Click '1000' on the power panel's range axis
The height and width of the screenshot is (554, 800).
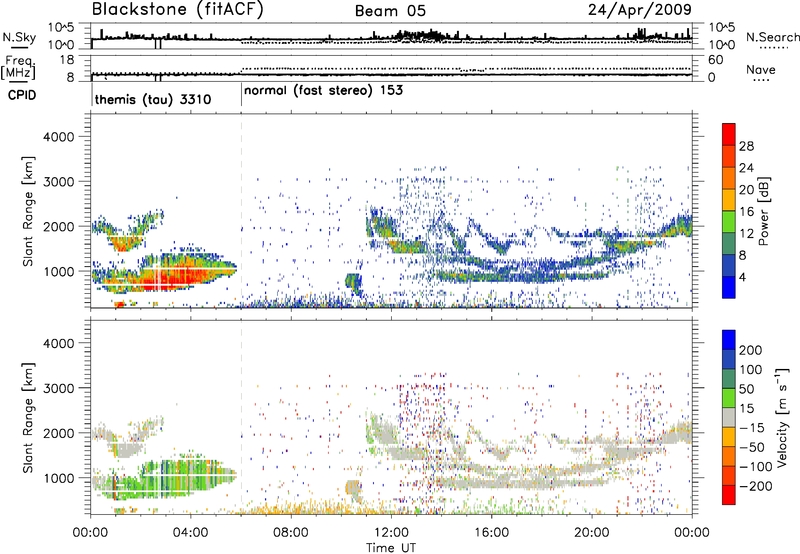pyautogui.click(x=59, y=271)
